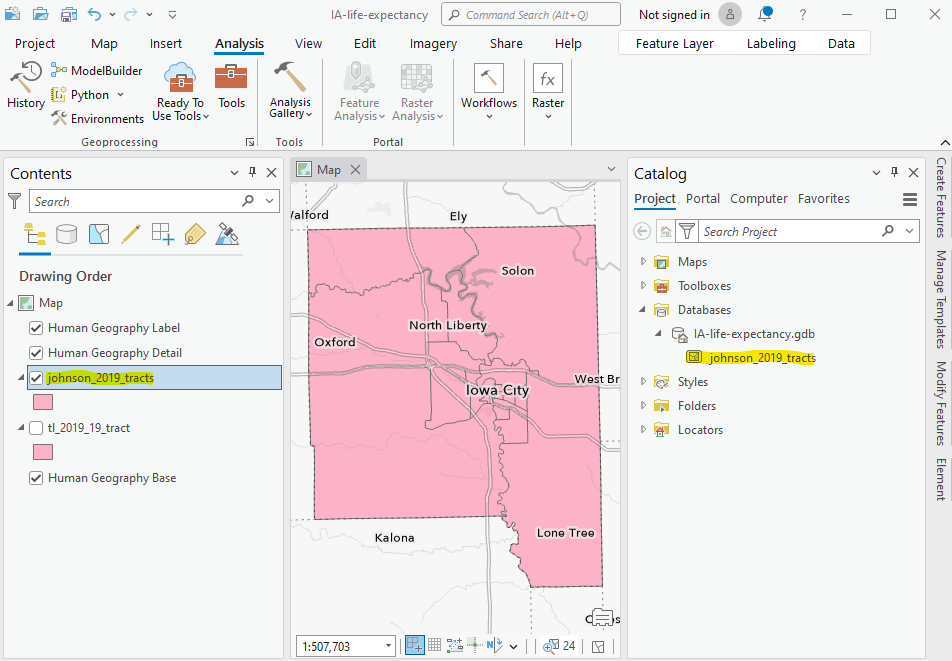
Task: Open the History pane
Action: (x=26, y=85)
